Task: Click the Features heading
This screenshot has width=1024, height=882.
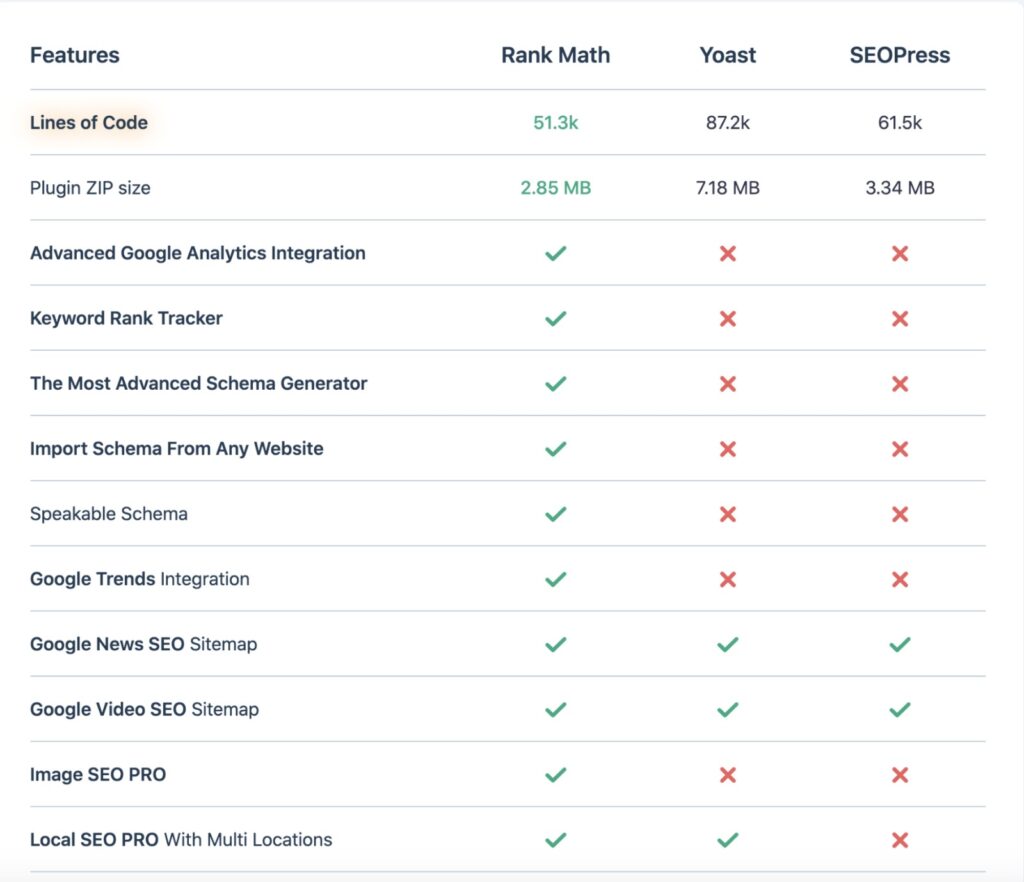Action: pos(74,55)
